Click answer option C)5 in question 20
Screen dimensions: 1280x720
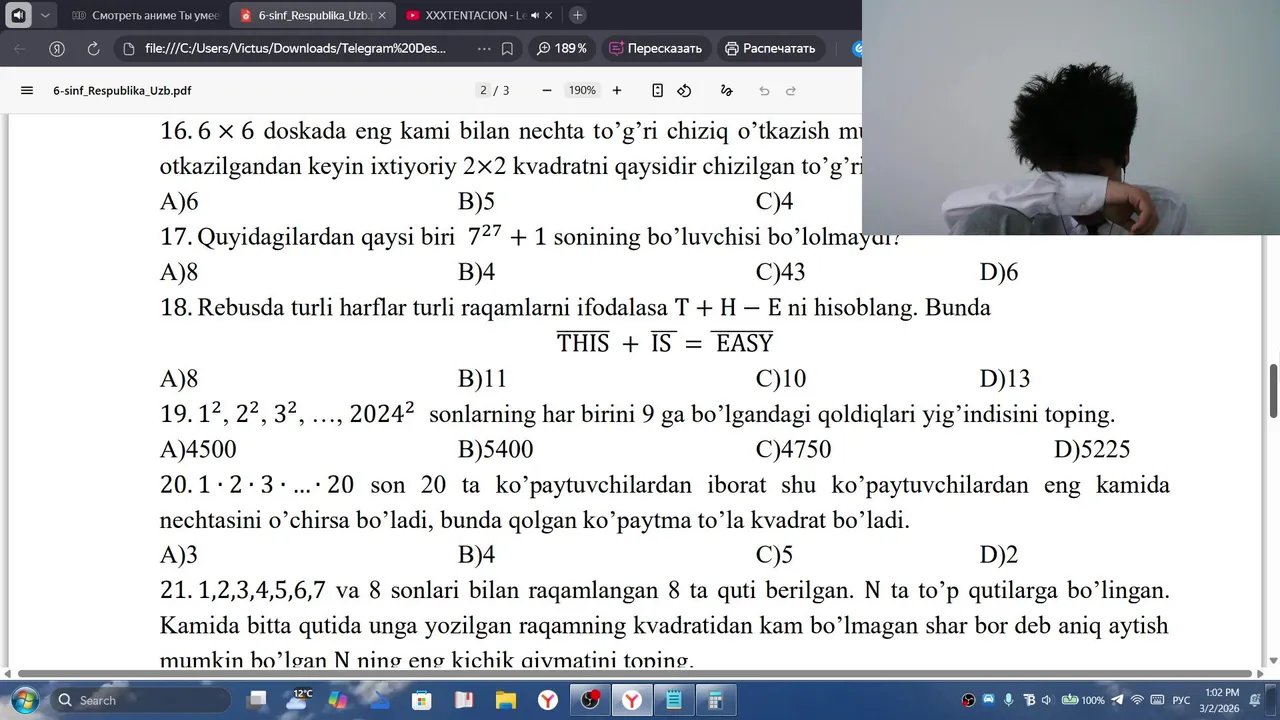774,555
